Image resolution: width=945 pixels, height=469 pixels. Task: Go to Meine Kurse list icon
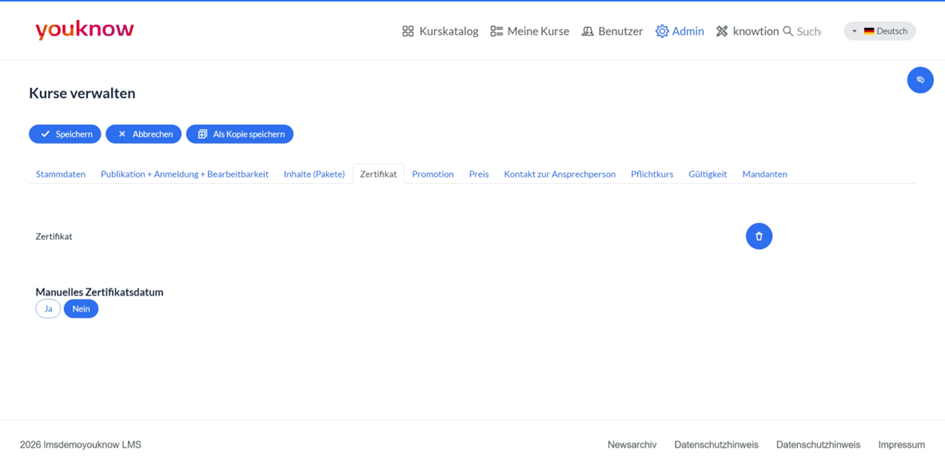496,31
